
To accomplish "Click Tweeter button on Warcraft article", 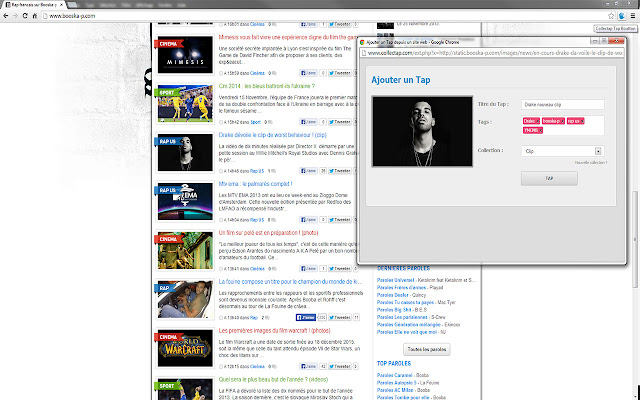I will pyautogui.click(x=340, y=367).
